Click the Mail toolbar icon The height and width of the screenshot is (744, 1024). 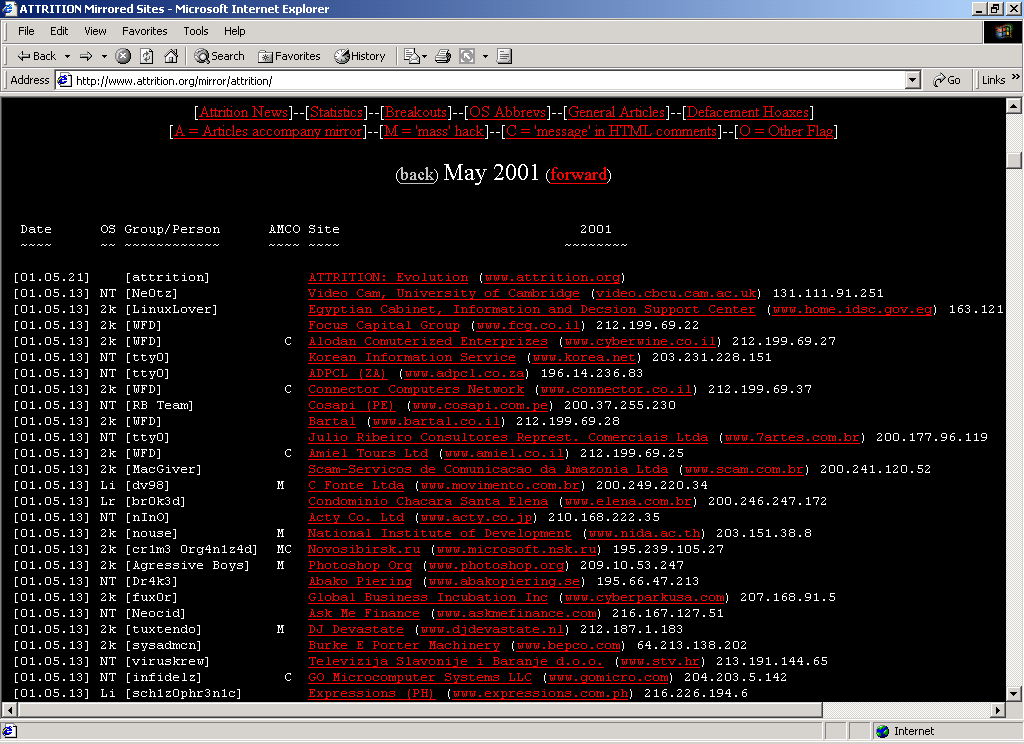[411, 56]
